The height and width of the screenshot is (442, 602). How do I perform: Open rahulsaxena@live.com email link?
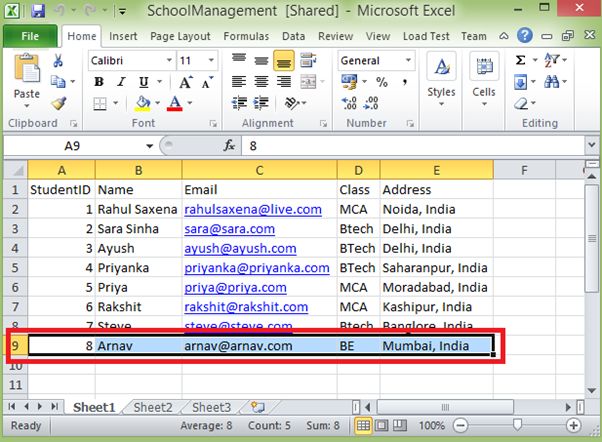tap(253, 209)
